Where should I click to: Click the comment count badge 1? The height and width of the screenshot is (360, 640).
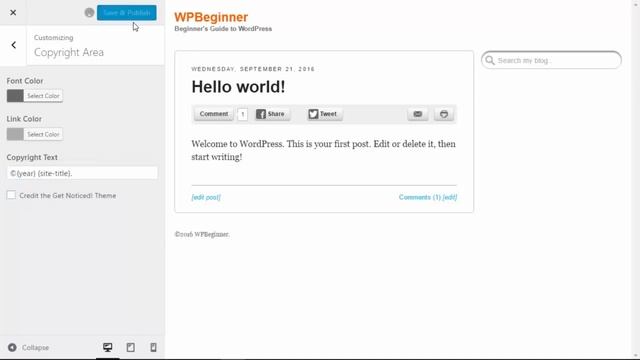coord(242,114)
